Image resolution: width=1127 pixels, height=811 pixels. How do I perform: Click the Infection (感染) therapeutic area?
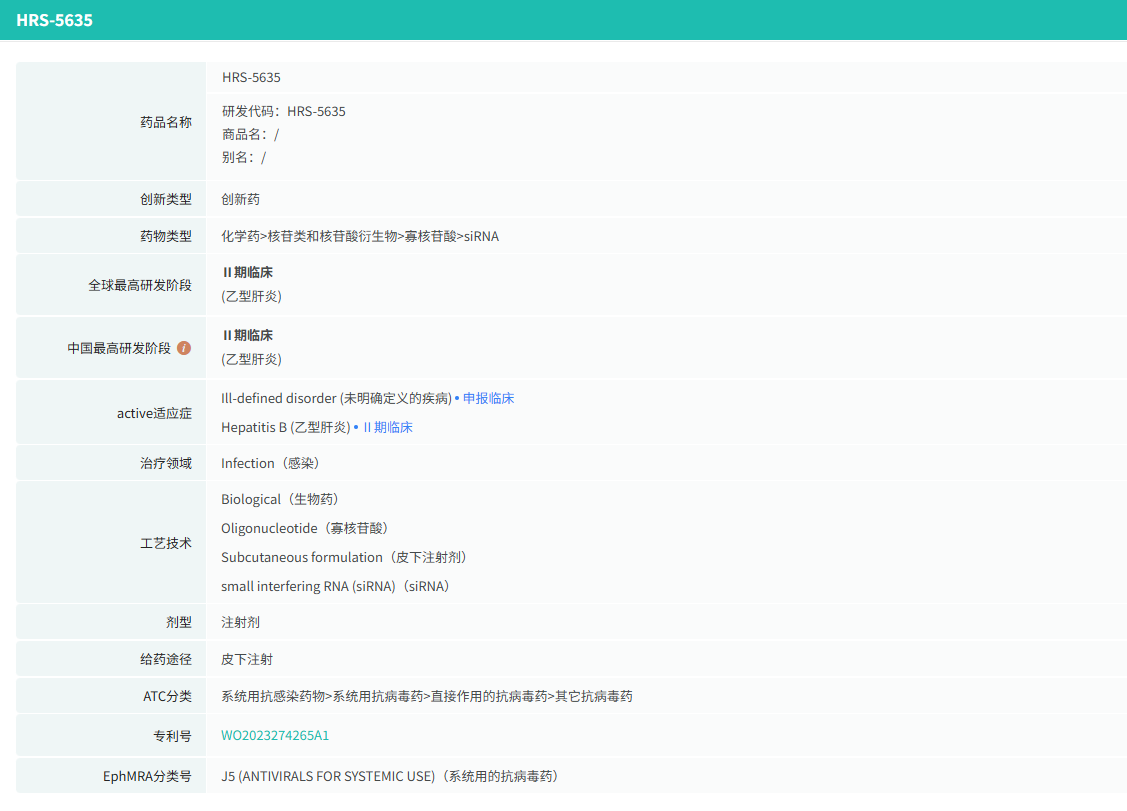(270, 463)
